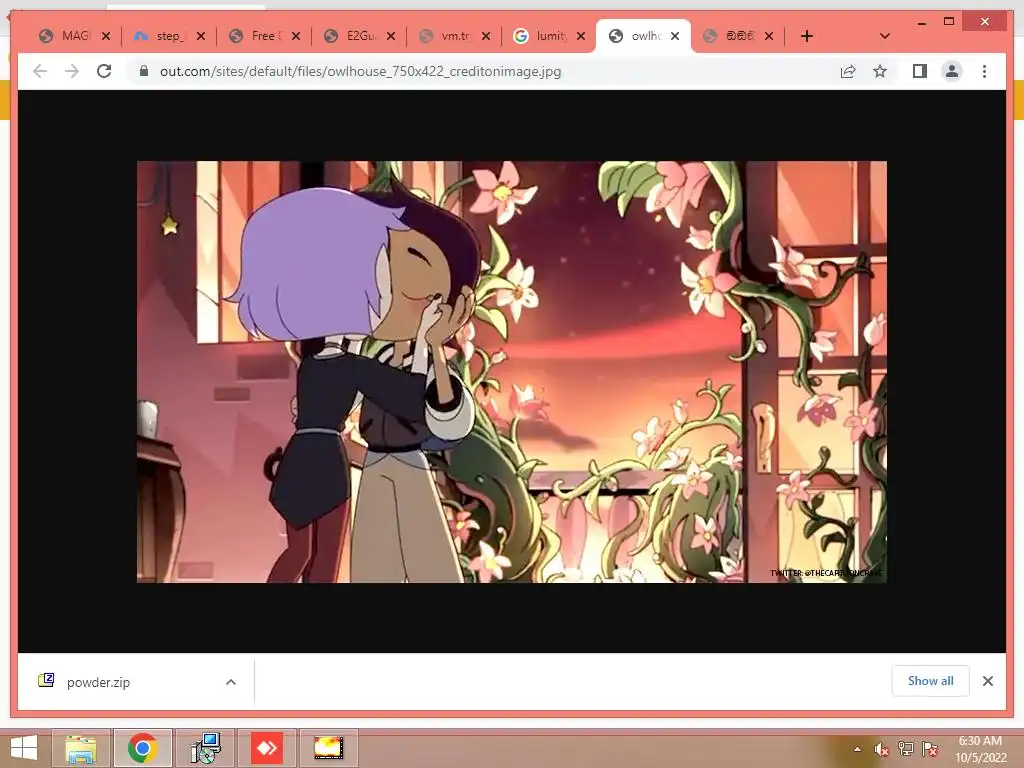The width and height of the screenshot is (1024, 768).
Task: Close the MAG tab
Action: (106, 36)
